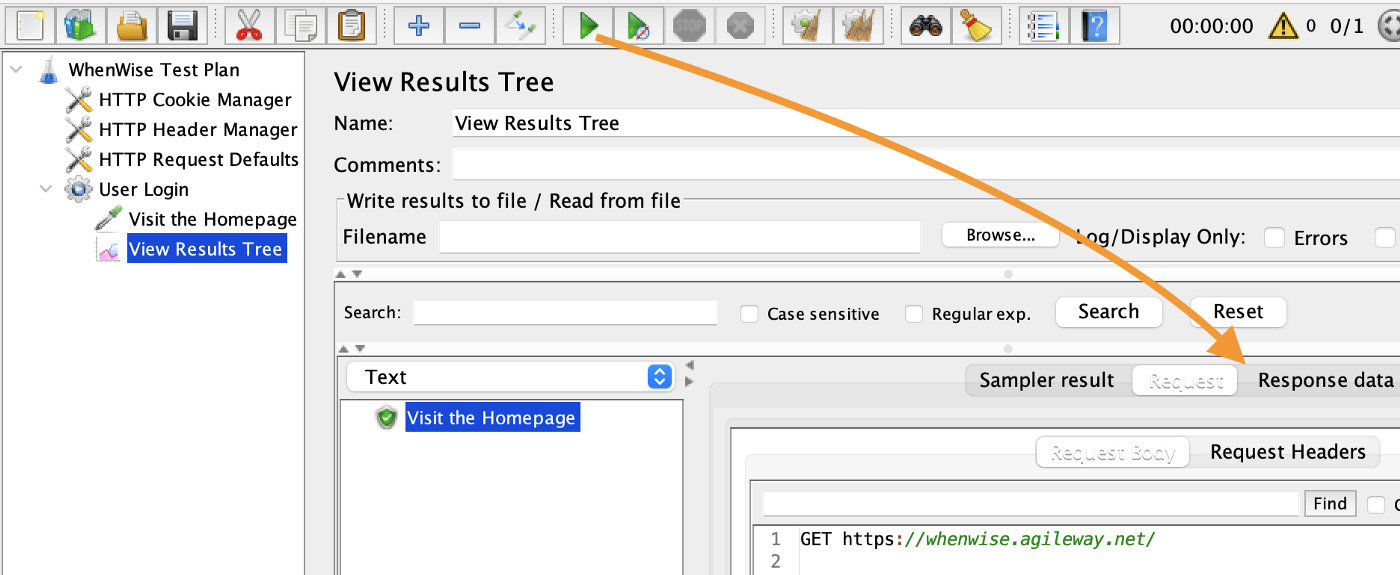The image size is (1400, 575).
Task: Switch to Request tab
Action: point(1185,381)
